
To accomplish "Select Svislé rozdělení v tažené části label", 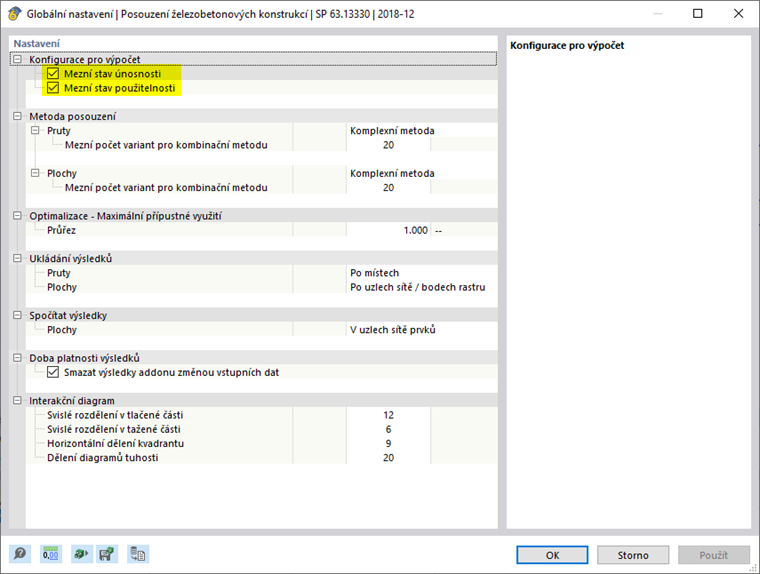I will 113,429.
